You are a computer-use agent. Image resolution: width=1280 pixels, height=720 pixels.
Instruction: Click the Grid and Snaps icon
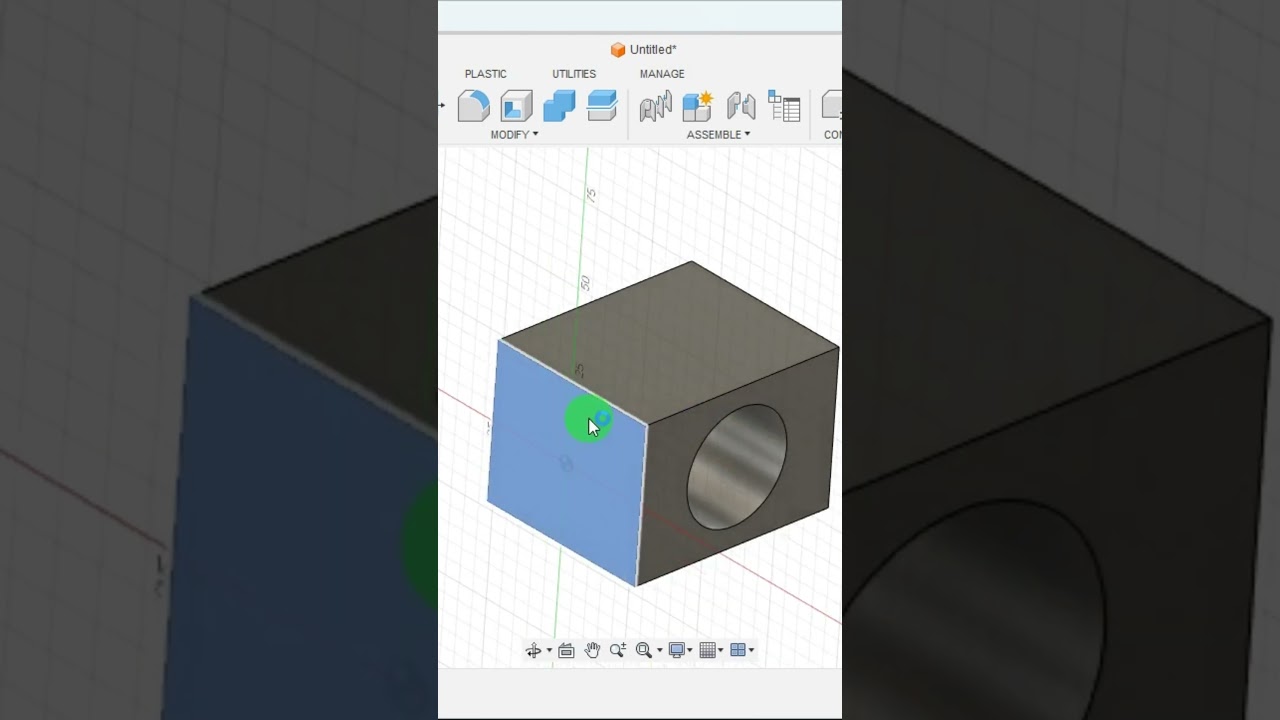(708, 650)
